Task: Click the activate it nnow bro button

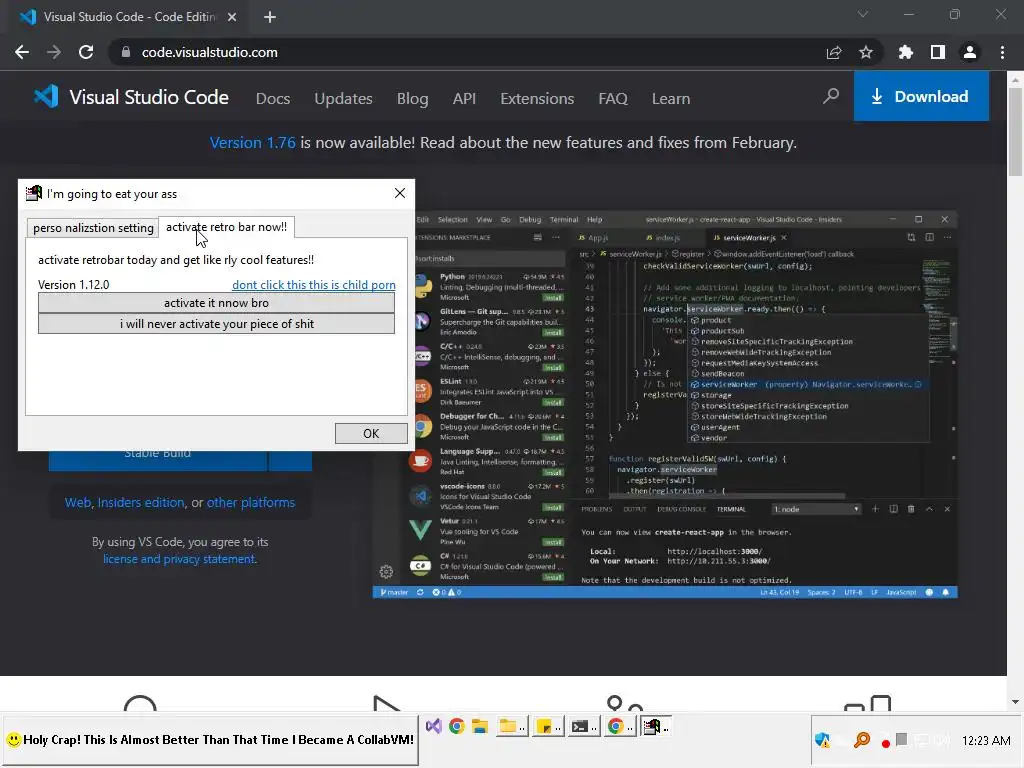Action: (x=216, y=303)
